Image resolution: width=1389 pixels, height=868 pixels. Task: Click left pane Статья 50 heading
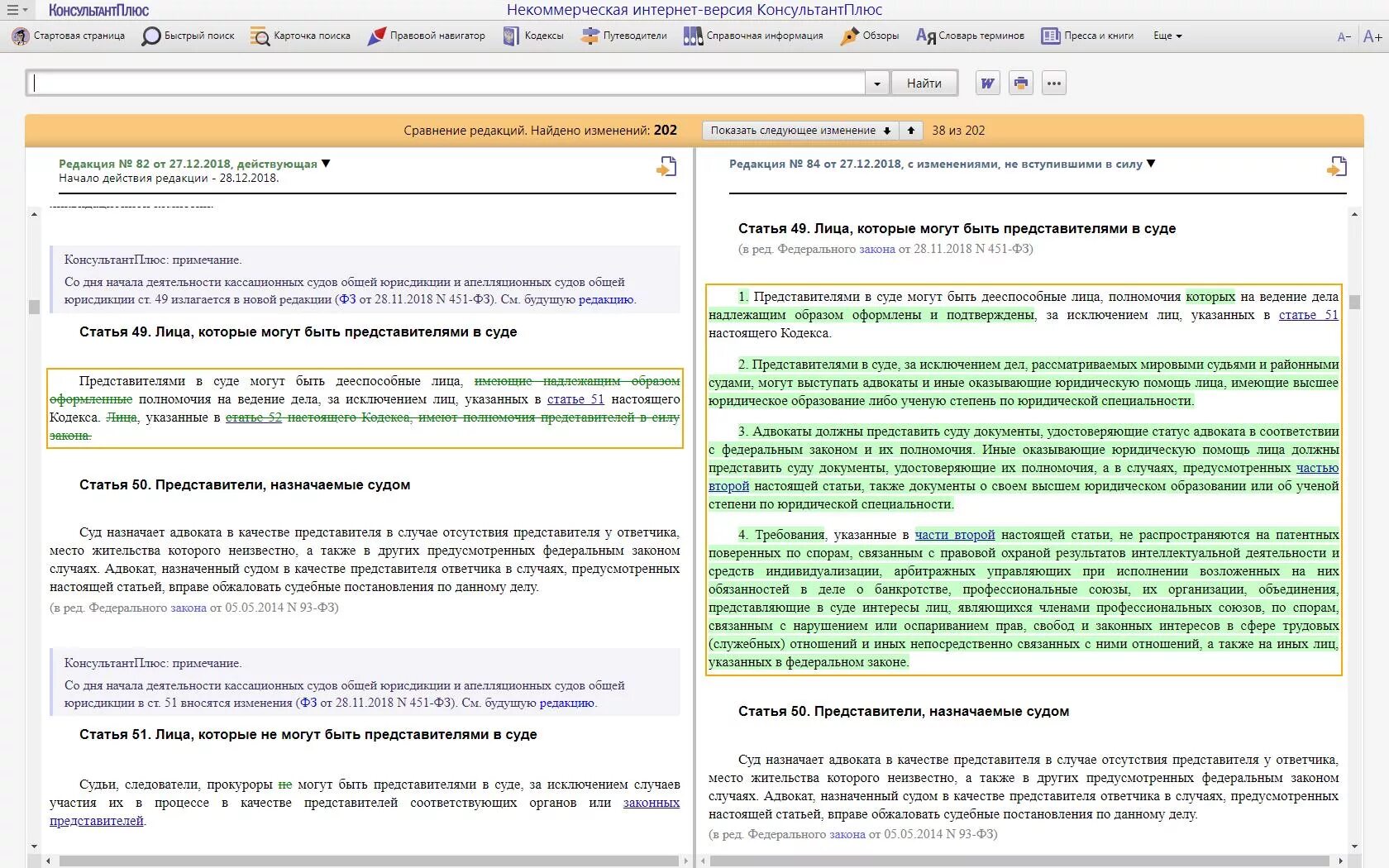coord(245,484)
